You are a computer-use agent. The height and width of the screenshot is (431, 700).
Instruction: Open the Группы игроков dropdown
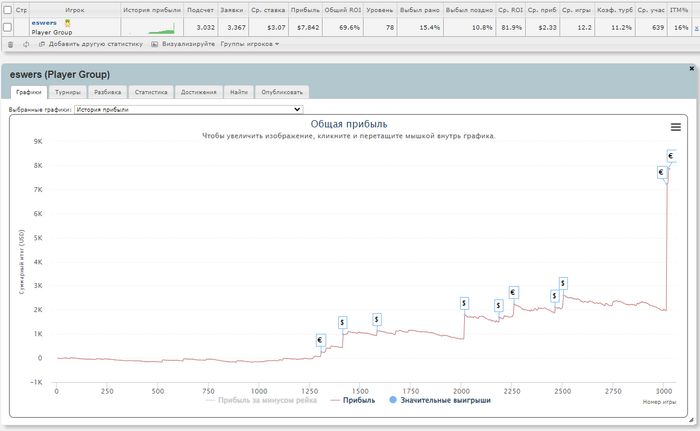[250, 44]
